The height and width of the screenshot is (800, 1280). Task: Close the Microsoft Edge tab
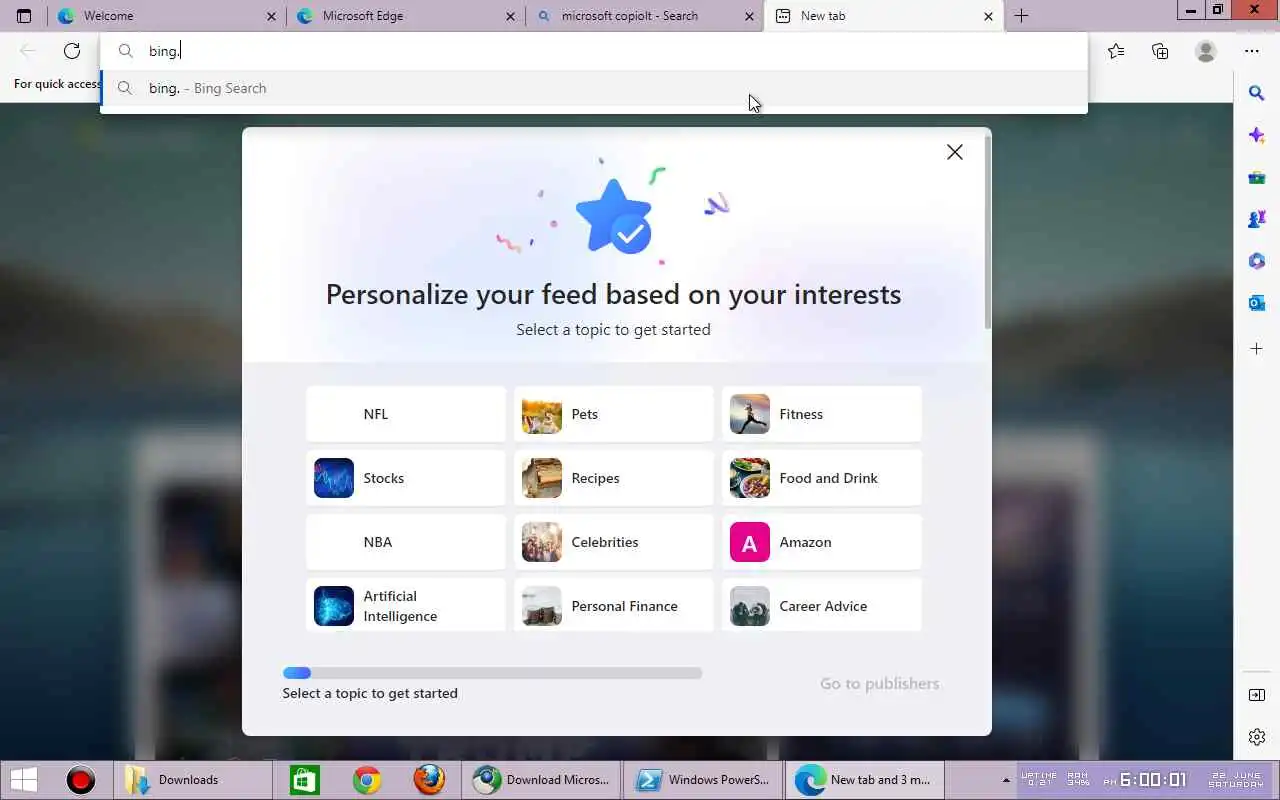point(511,16)
